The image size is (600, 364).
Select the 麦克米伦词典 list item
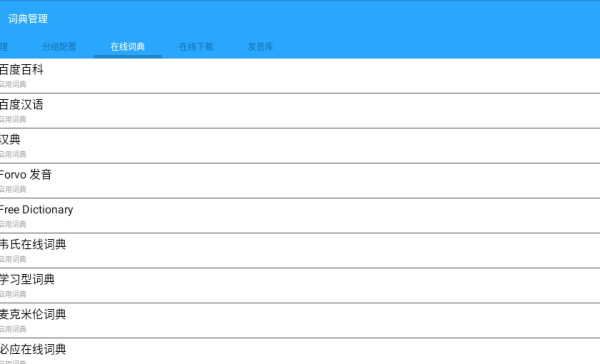[x=300, y=320]
